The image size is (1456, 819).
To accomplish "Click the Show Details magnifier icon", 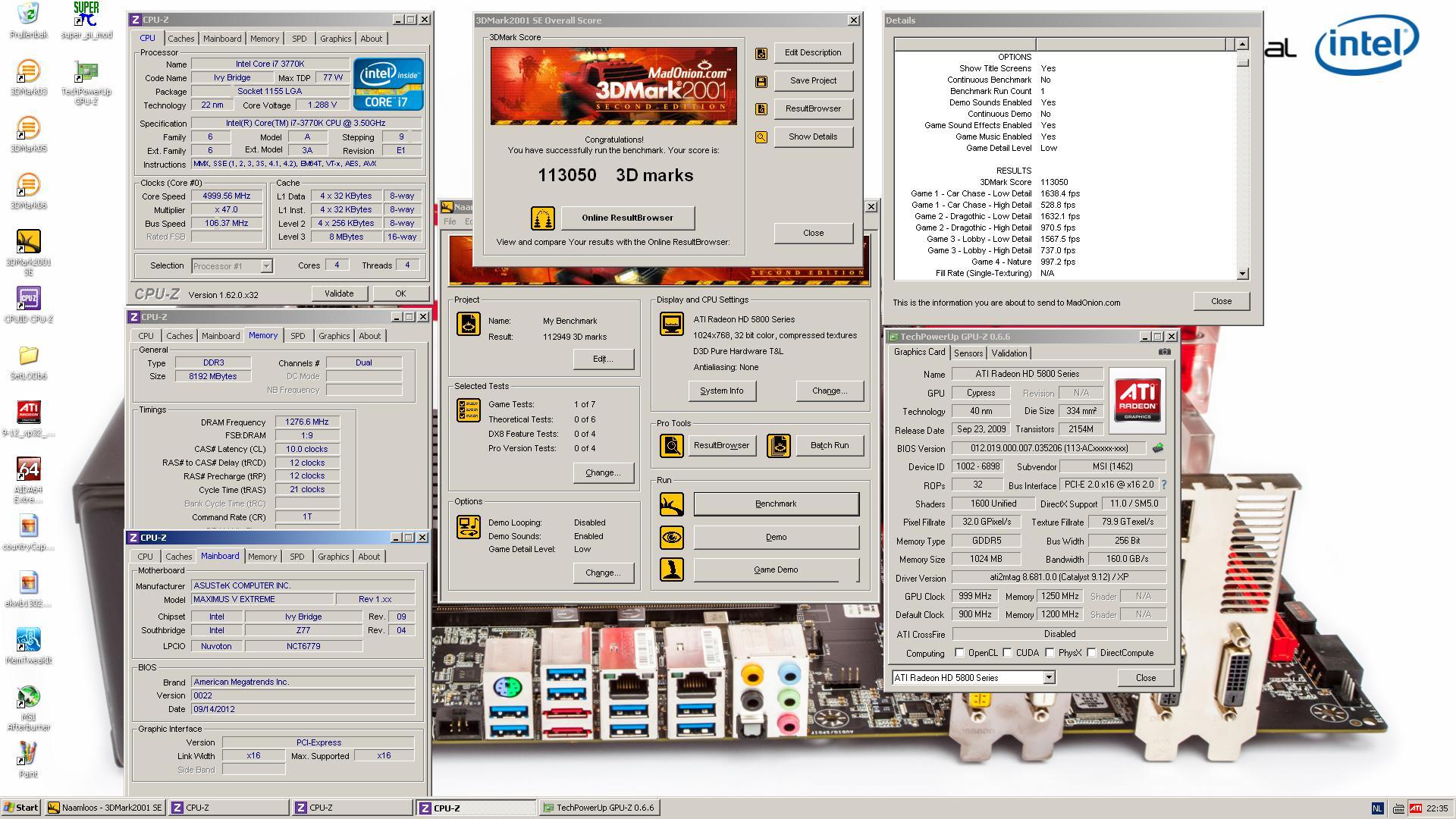I will (x=761, y=137).
